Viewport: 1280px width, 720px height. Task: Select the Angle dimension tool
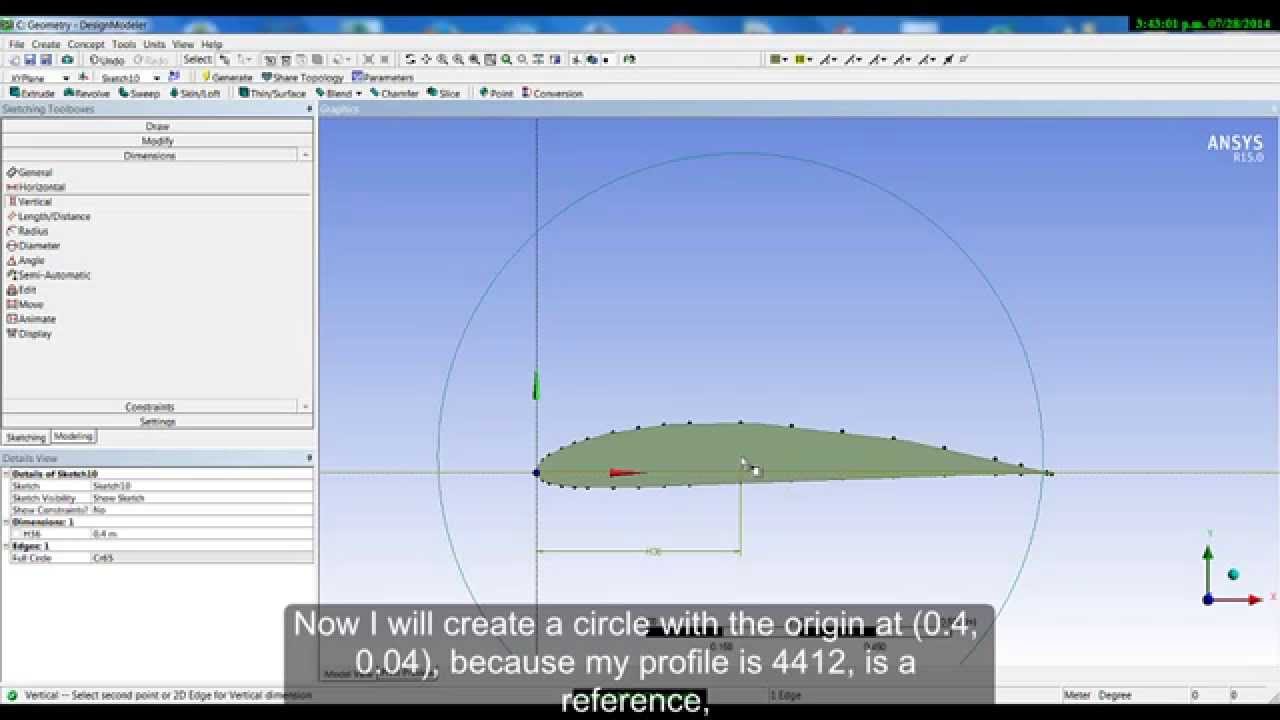(x=26, y=260)
